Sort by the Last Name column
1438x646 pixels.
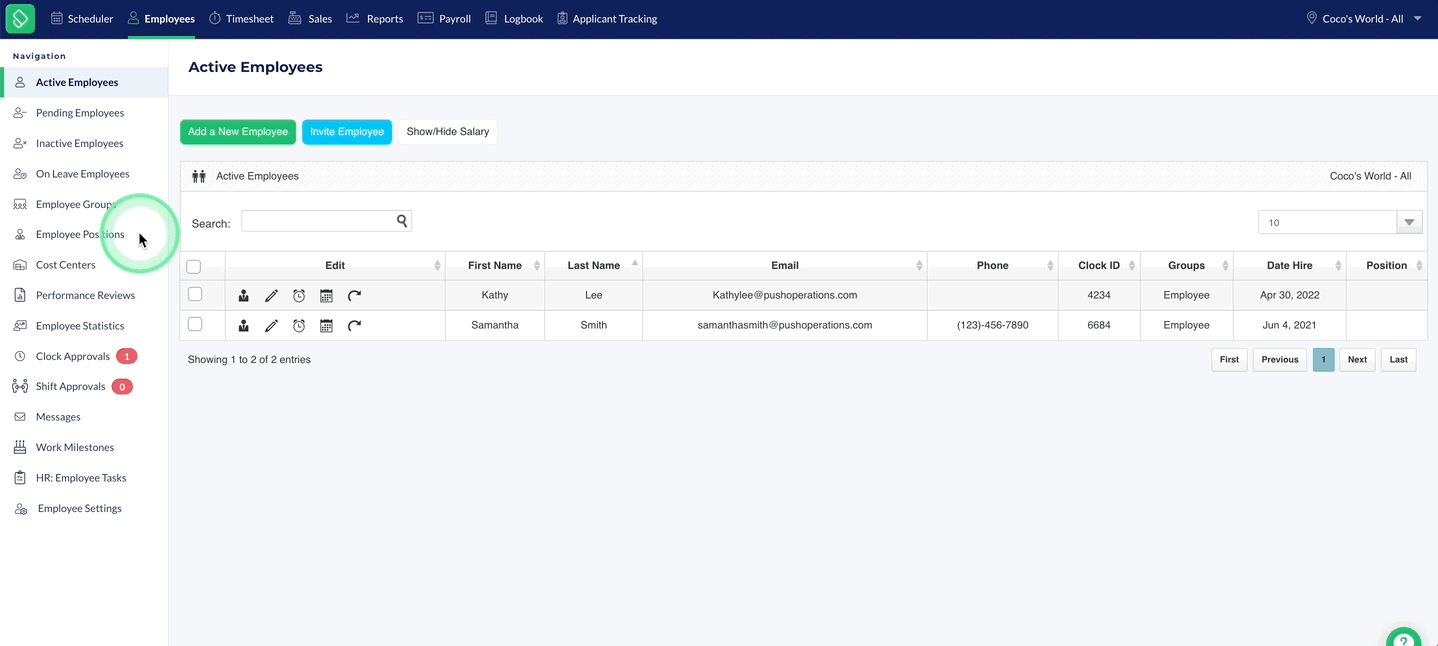pyautogui.click(x=594, y=266)
